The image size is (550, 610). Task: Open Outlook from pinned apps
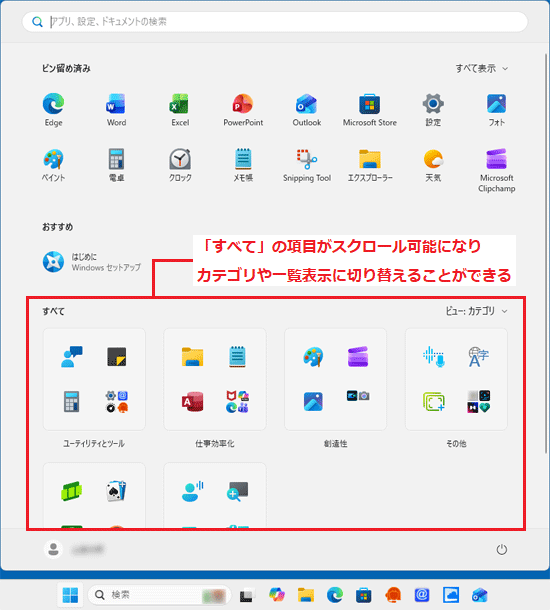pyautogui.click(x=307, y=110)
